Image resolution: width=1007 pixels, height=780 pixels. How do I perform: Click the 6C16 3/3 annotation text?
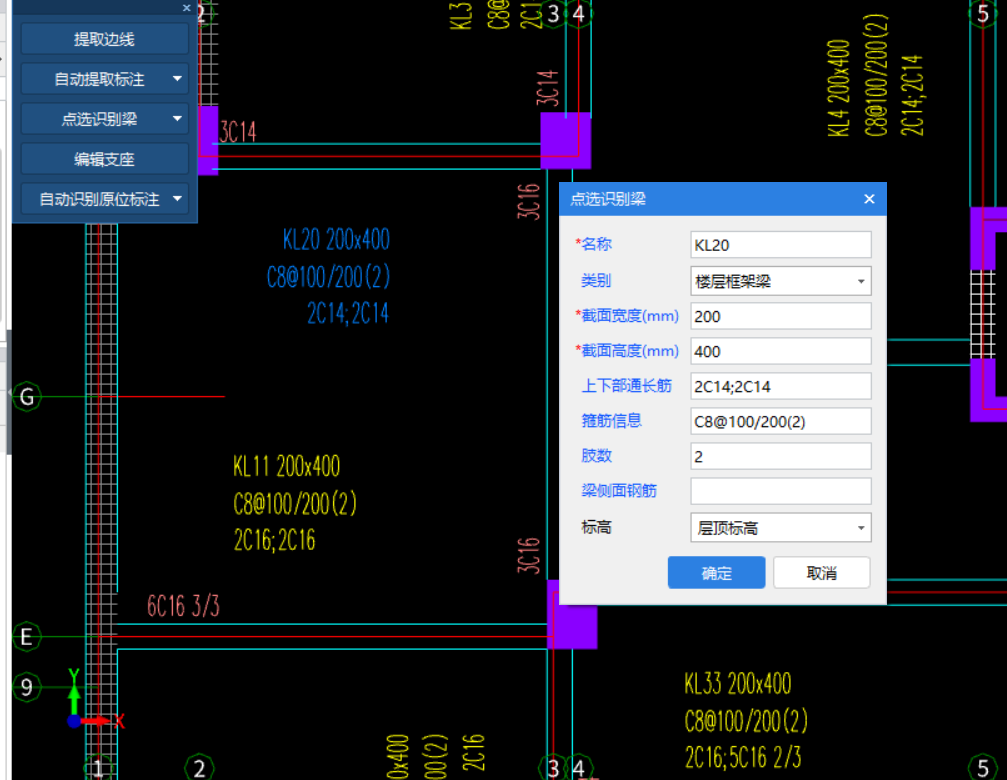pyautogui.click(x=183, y=606)
